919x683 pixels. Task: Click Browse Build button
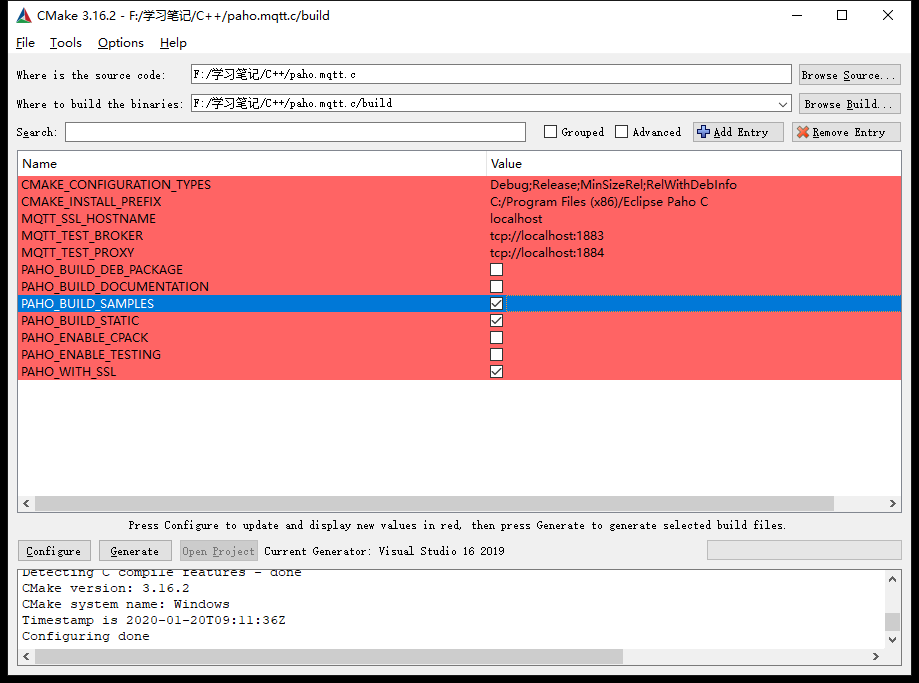[849, 104]
